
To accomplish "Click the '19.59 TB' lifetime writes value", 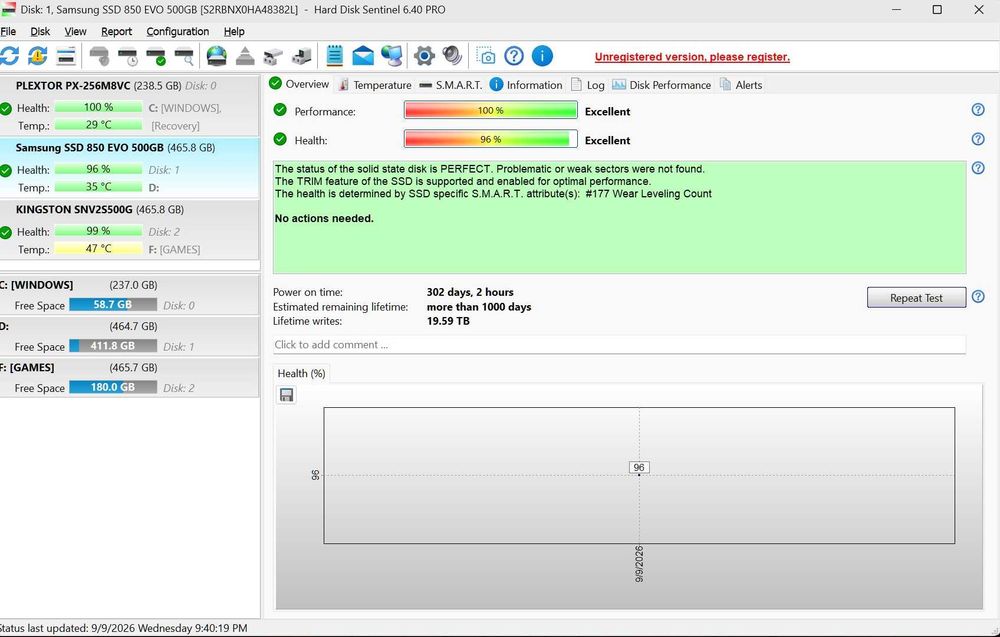I will pyautogui.click(x=448, y=321).
